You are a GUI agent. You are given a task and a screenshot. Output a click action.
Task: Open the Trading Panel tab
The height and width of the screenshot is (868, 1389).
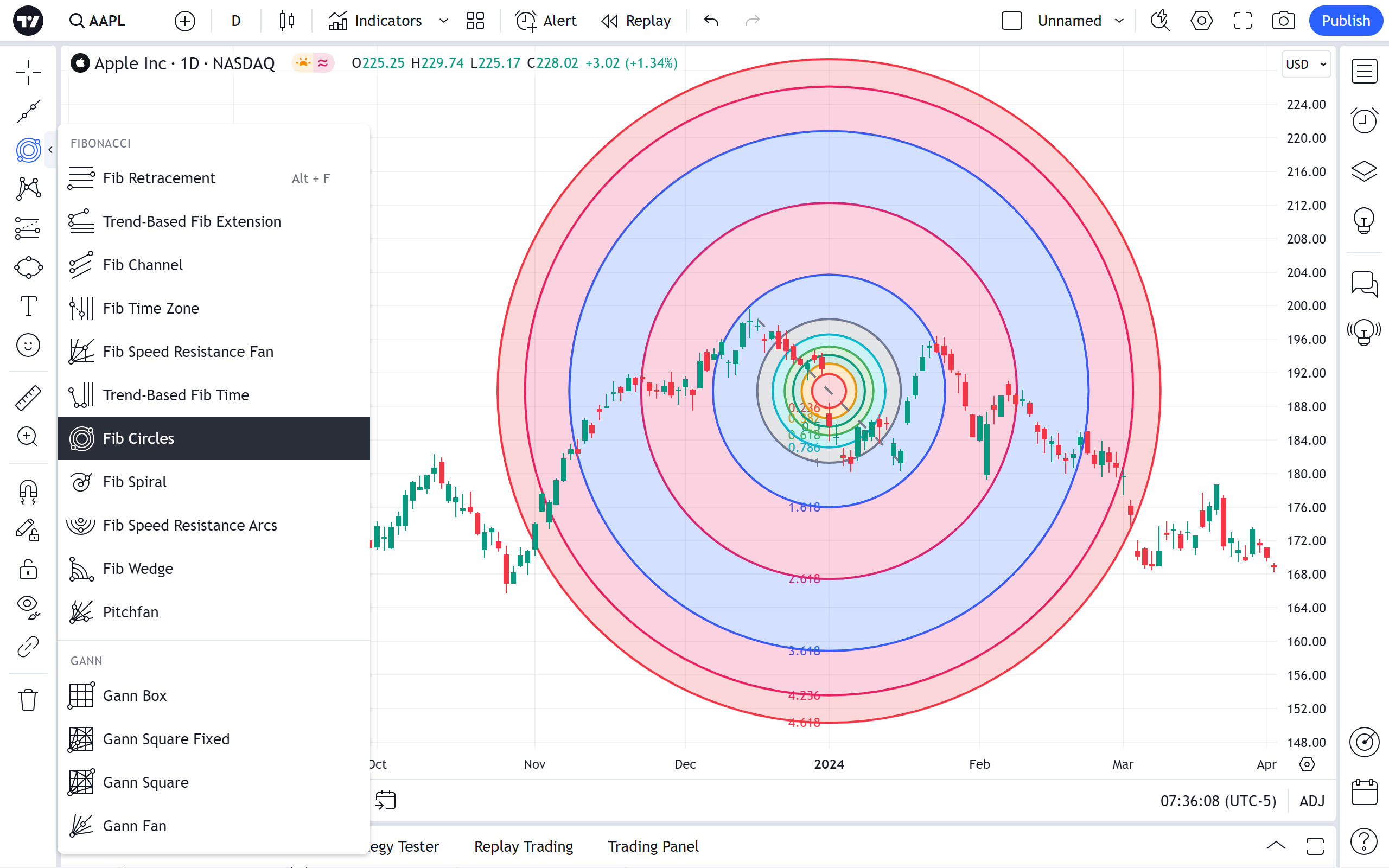(653, 846)
